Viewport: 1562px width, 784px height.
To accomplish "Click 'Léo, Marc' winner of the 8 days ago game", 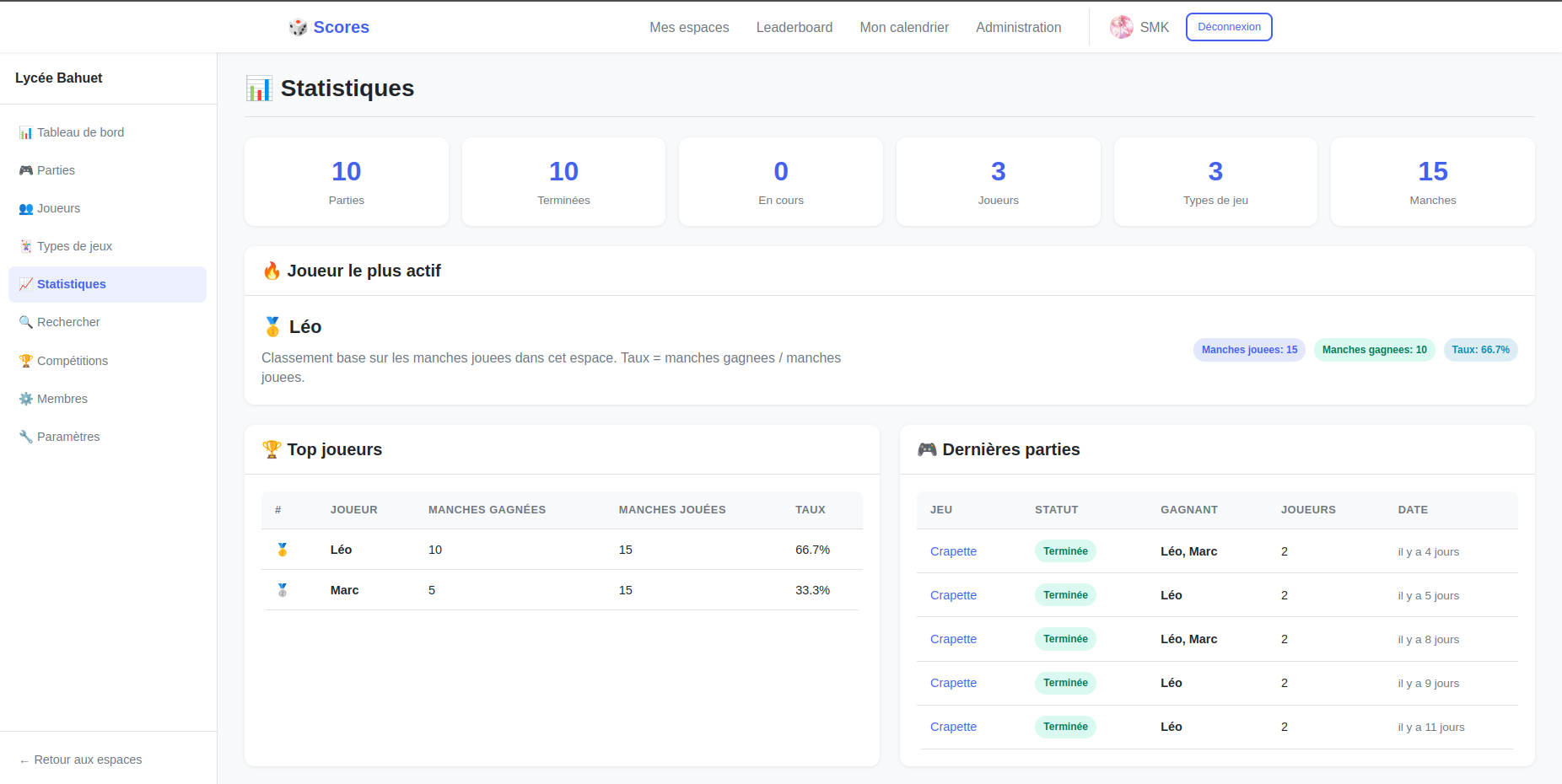I will point(1189,639).
